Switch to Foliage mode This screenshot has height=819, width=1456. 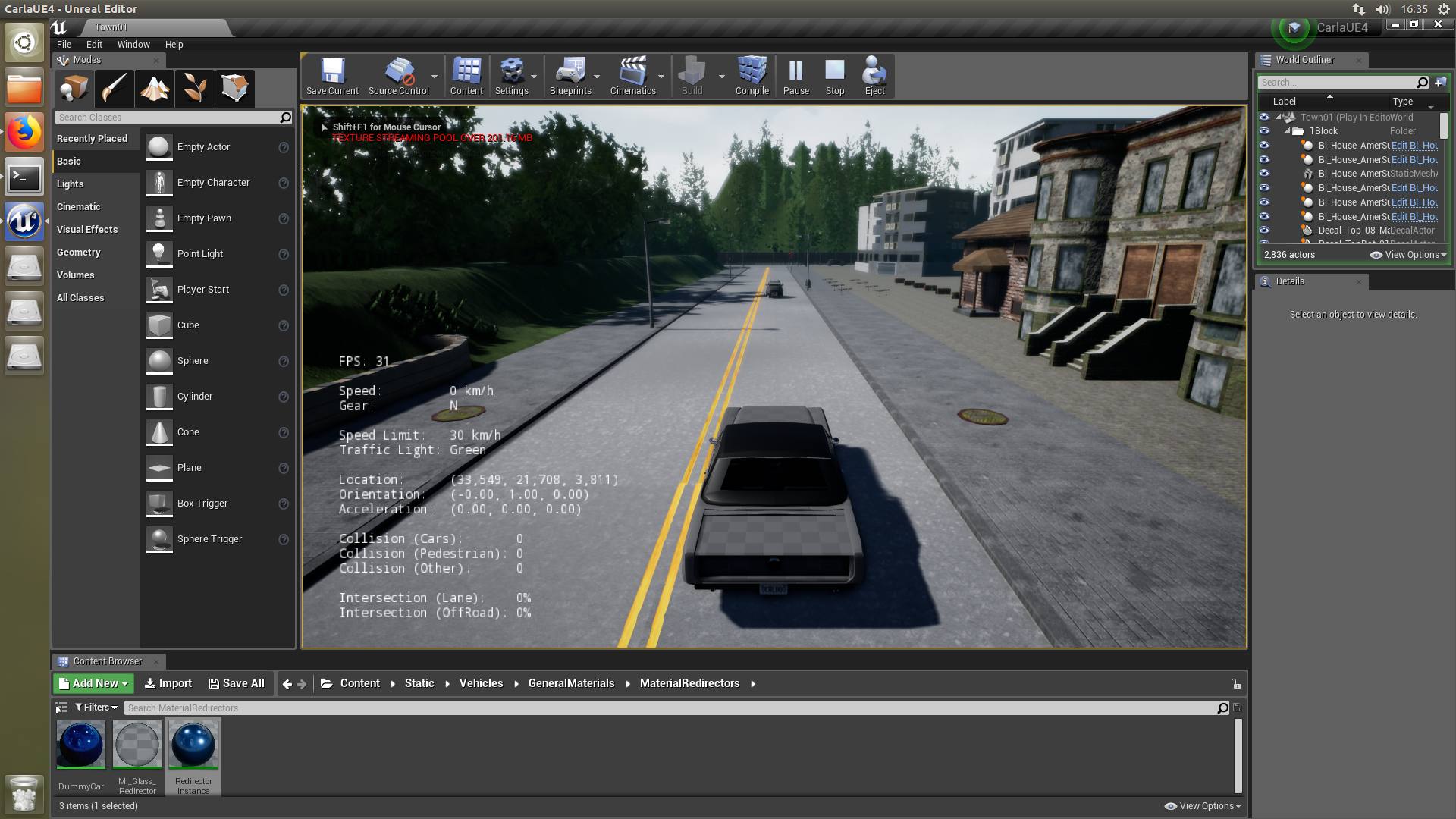click(195, 89)
